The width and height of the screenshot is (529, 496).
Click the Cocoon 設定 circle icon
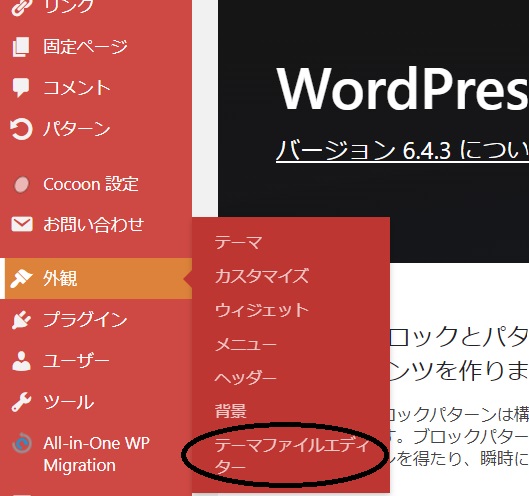tap(22, 185)
